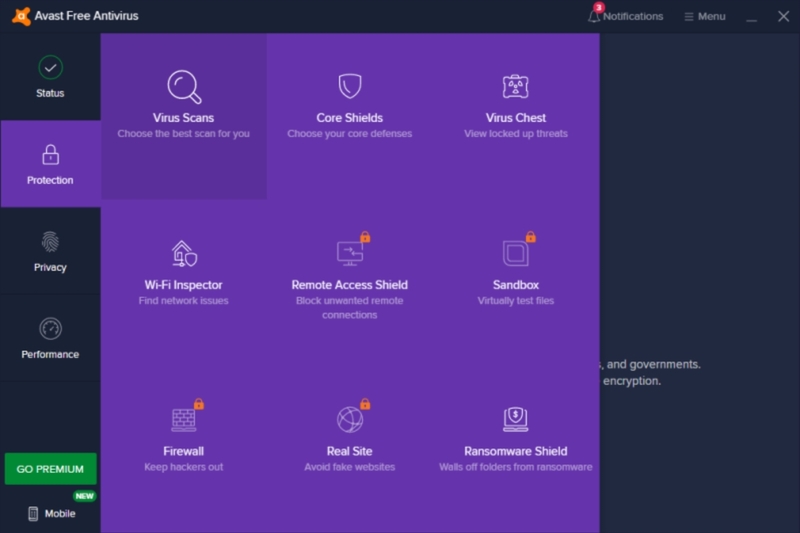800x533 pixels.
Task: Click the Real Site lock badge
Action: tap(365, 404)
